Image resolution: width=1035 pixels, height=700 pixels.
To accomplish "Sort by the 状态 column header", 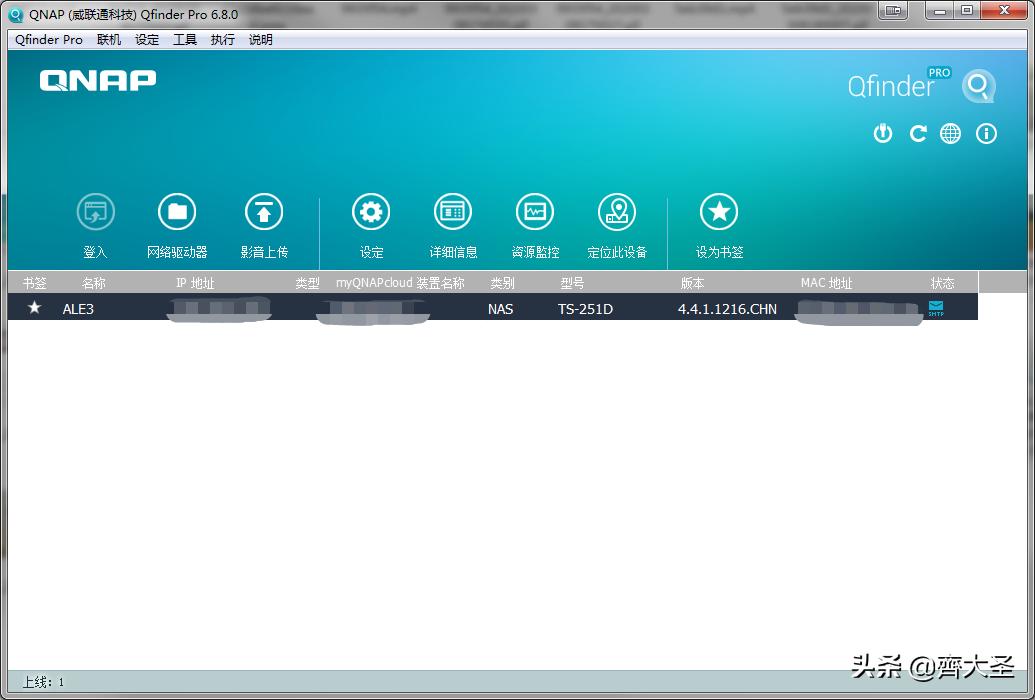I will (x=943, y=283).
